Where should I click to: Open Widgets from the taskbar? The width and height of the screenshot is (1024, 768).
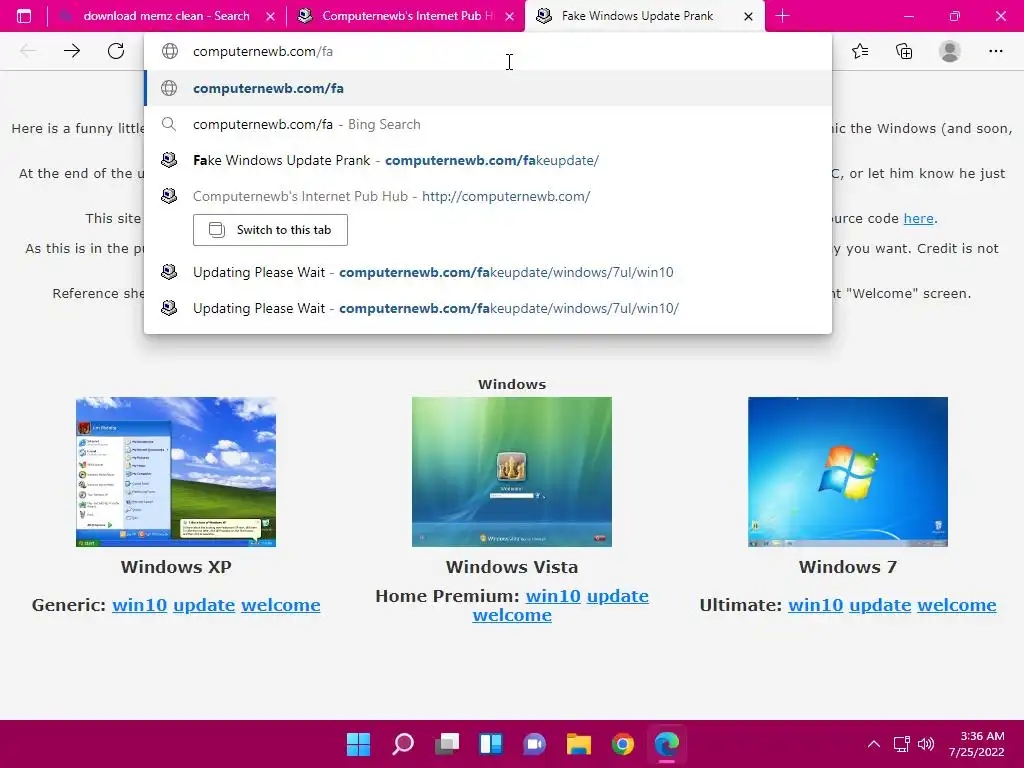[490, 744]
